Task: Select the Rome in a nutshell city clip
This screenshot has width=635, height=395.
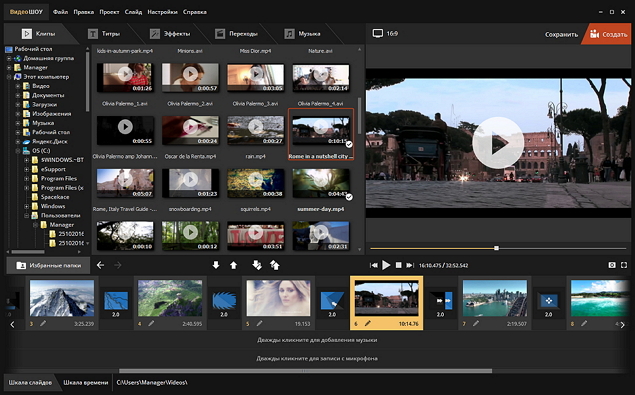Action: tap(321, 135)
